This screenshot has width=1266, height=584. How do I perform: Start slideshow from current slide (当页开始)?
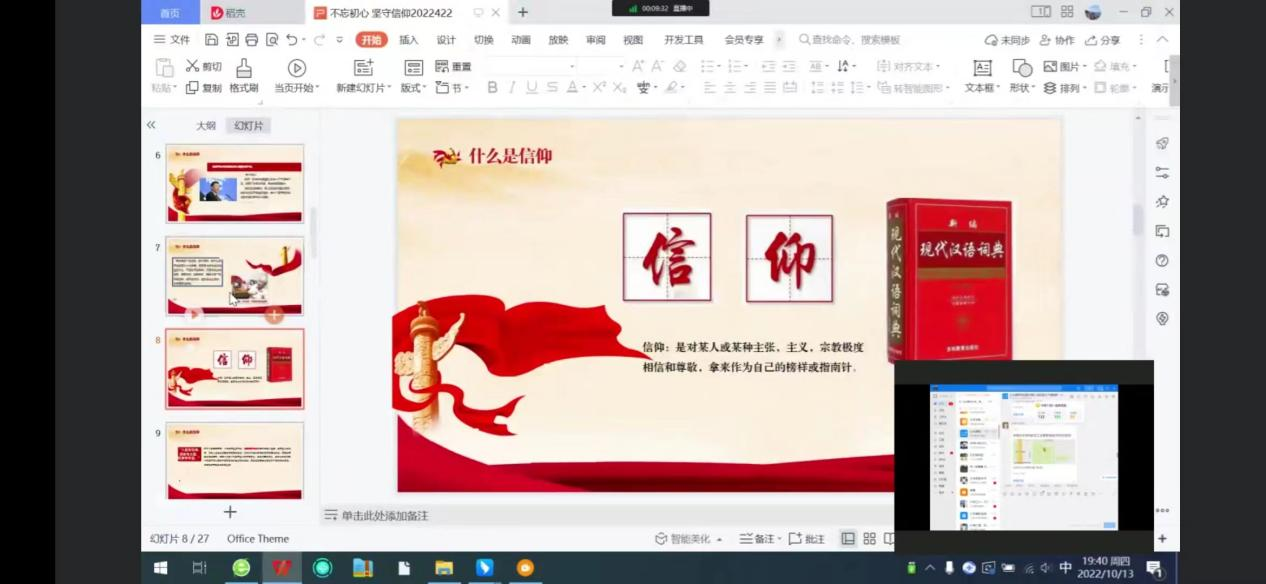coord(297,76)
